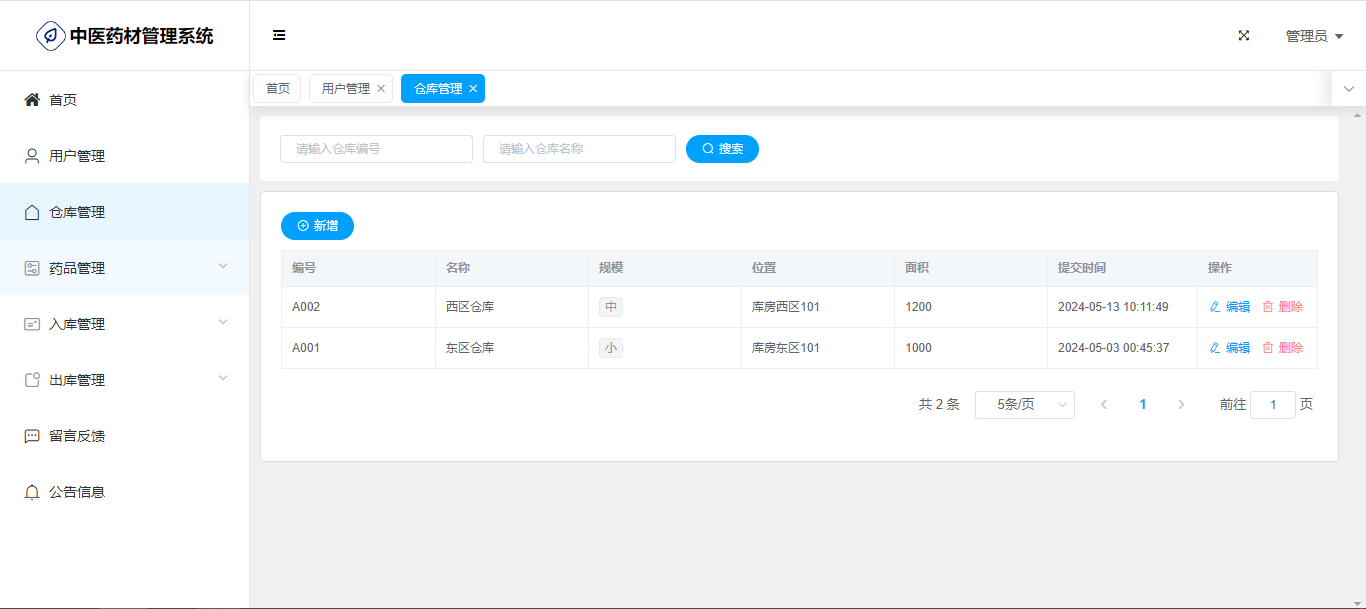Toggle fullscreen with the expand icon
Image resolution: width=1366 pixels, height=609 pixels.
1244,36
